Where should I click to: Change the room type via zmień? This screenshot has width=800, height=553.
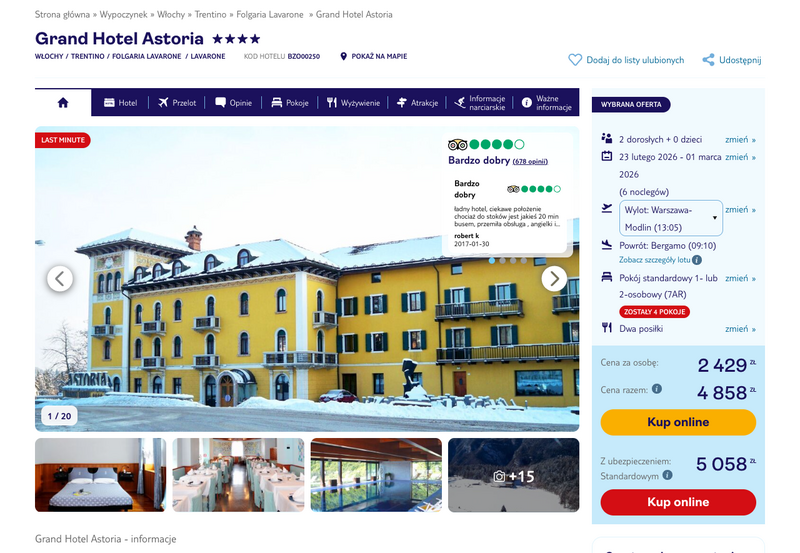pyautogui.click(x=740, y=278)
